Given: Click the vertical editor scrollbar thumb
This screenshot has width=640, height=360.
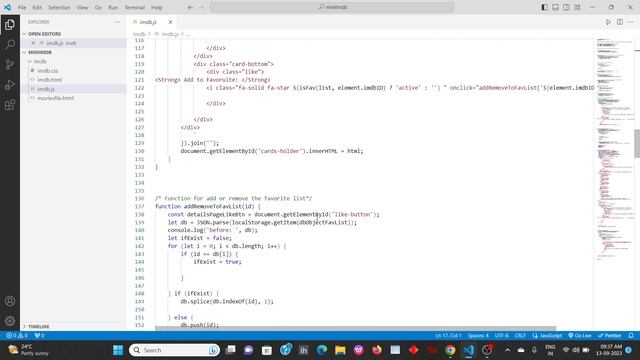Looking at the screenshot, I should tap(637, 143).
